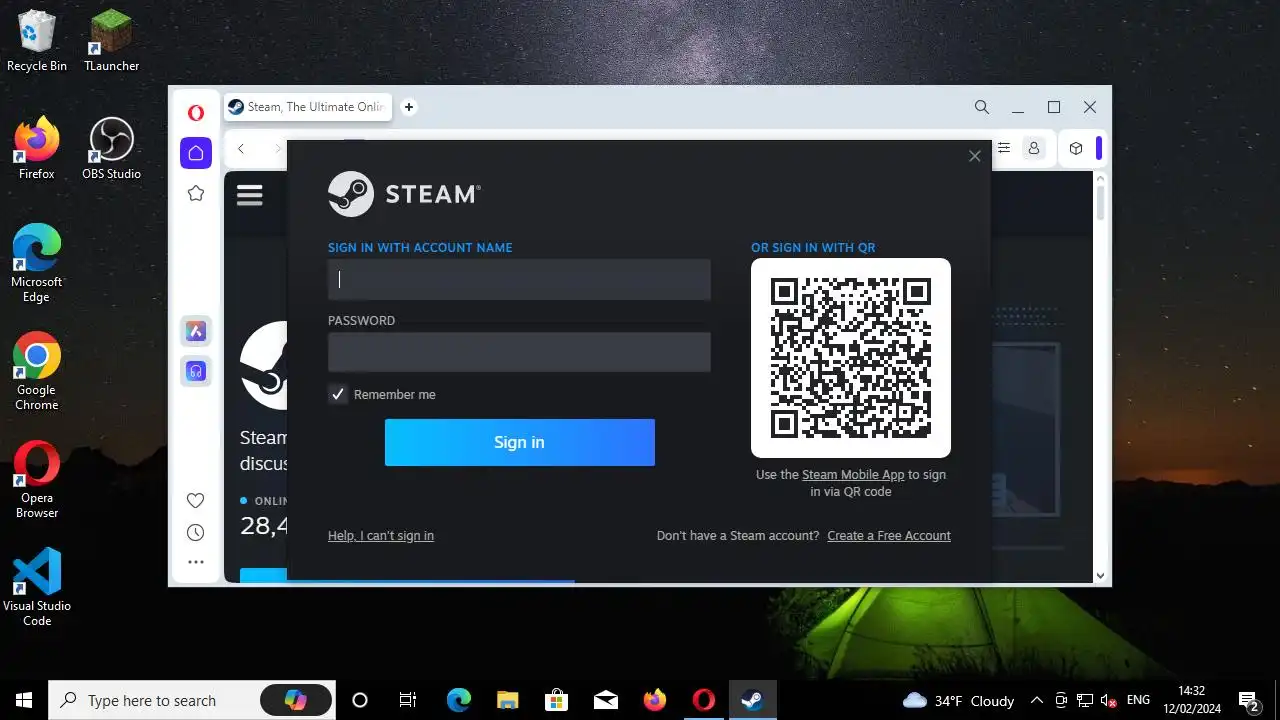This screenshot has height=720, width=1280.
Task: Open the Windows Start menu
Action: [x=24, y=700]
